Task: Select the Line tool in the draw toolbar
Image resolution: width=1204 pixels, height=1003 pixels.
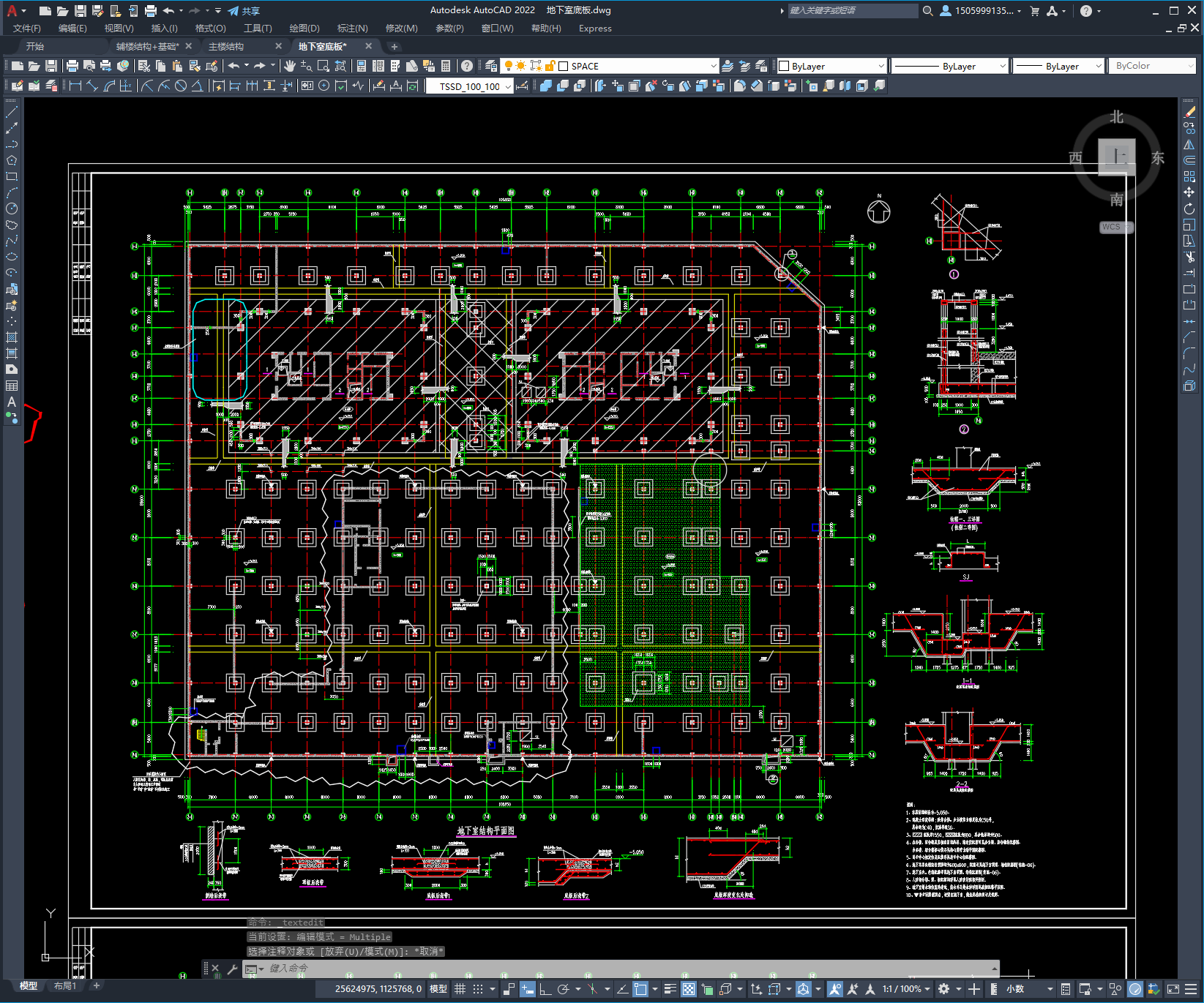Action: (12, 112)
